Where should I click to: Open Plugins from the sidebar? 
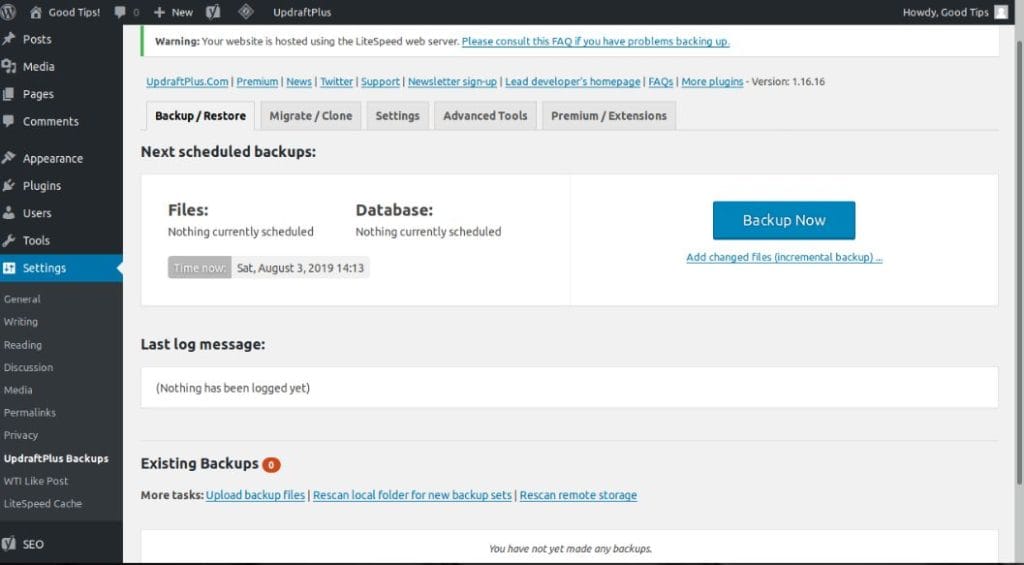point(41,185)
